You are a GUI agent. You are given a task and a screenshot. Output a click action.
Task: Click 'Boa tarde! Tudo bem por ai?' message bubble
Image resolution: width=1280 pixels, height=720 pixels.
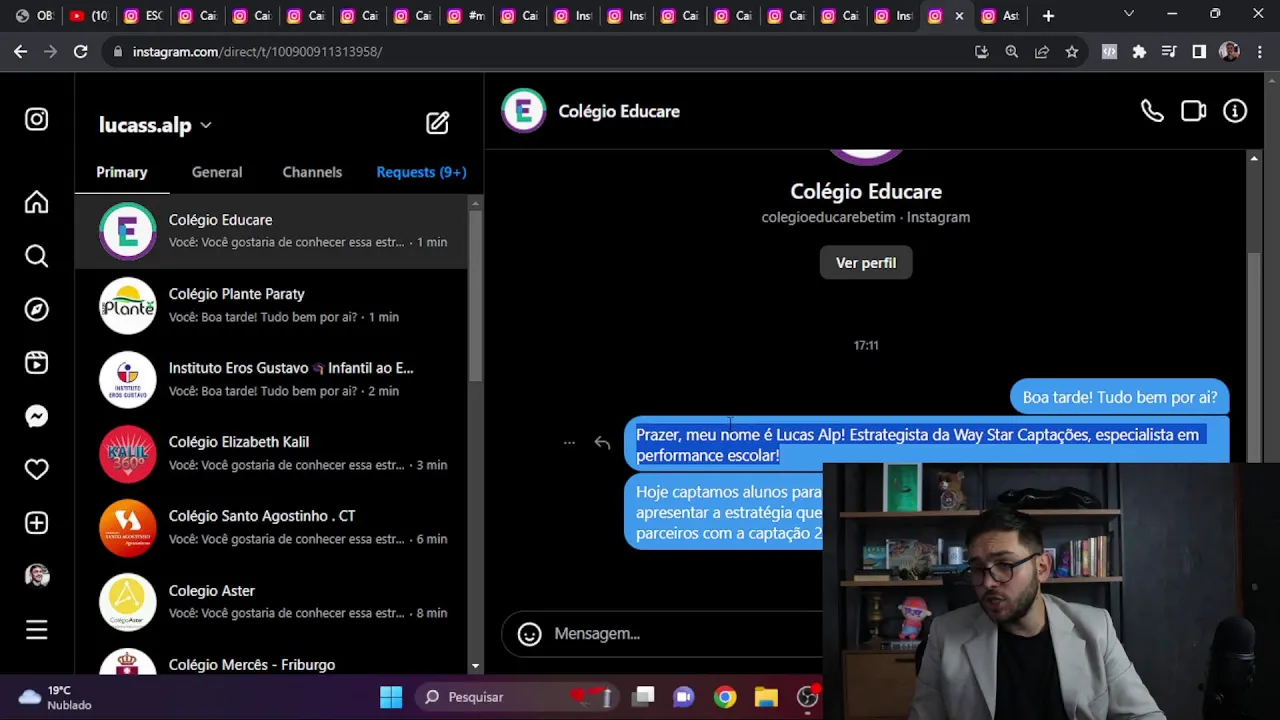coord(1119,397)
